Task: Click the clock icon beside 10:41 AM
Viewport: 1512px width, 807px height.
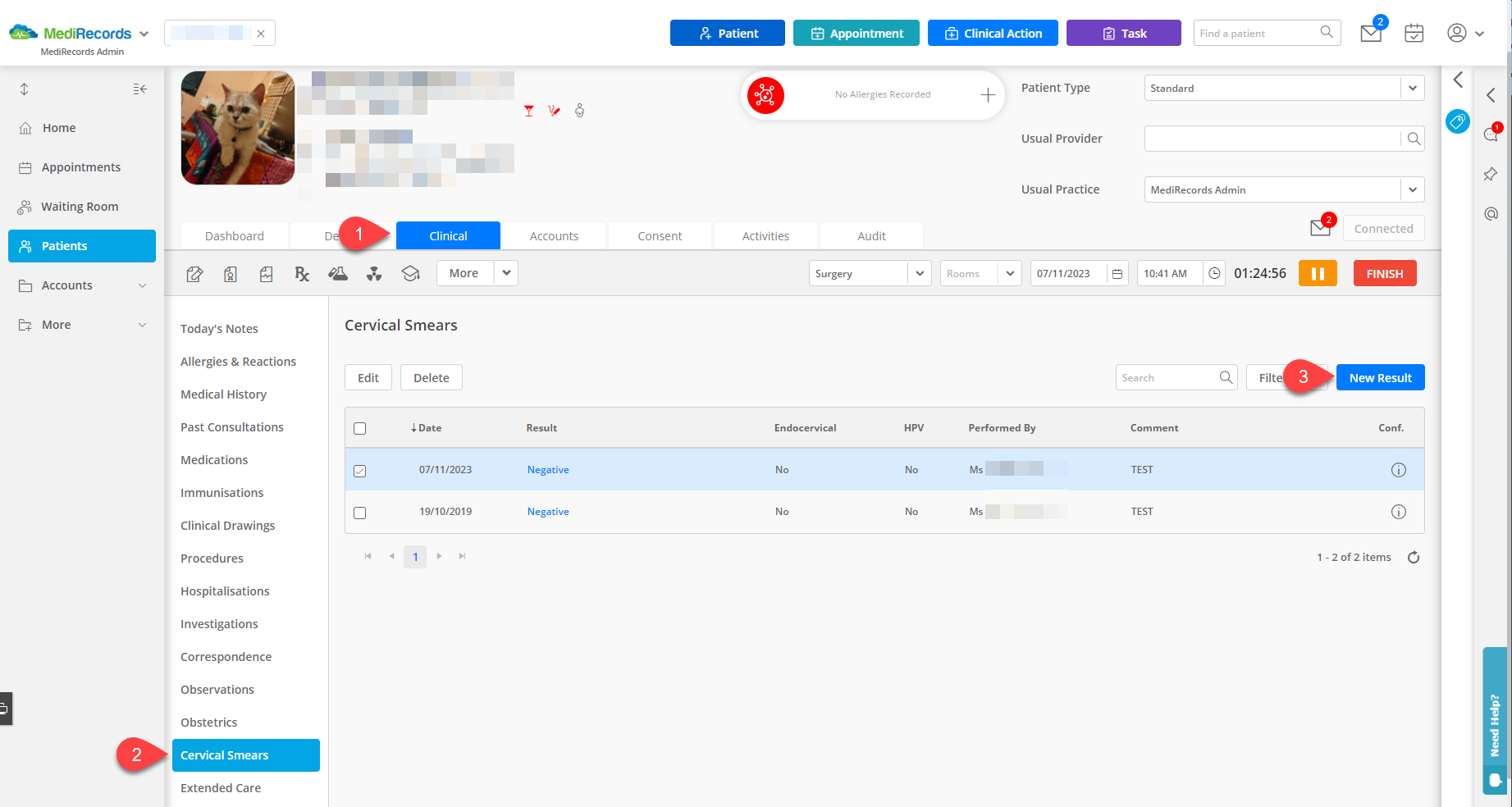Action: (x=1214, y=274)
